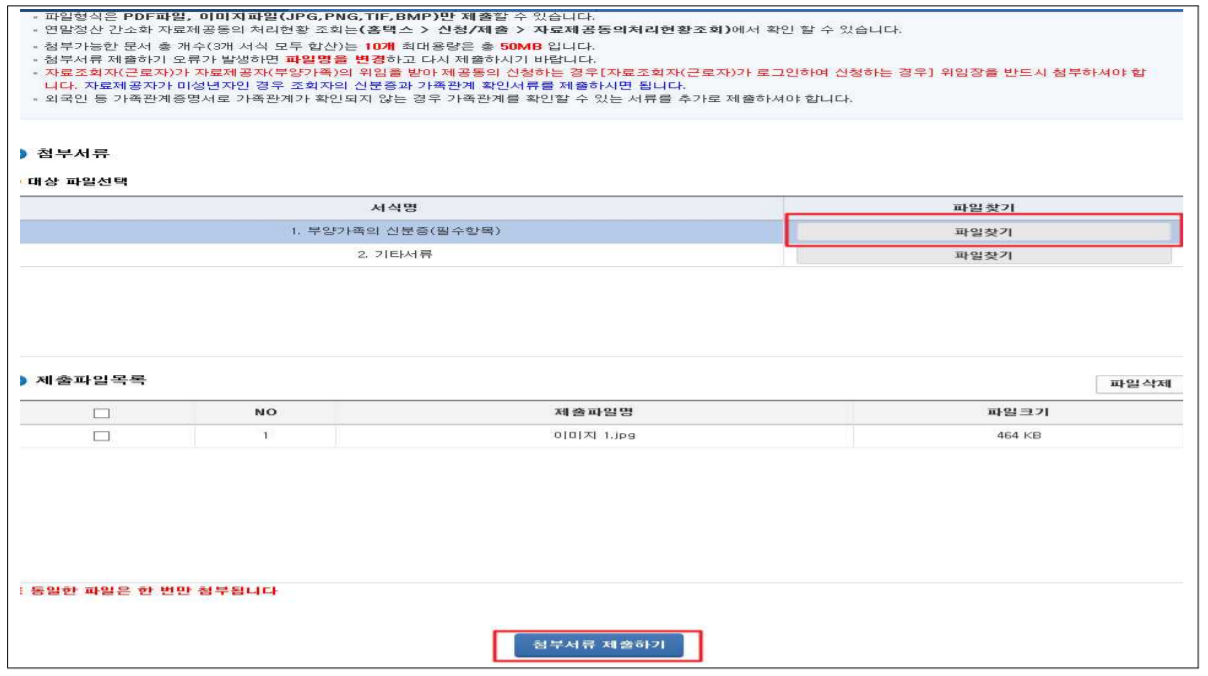Click the 제출파일명 column header
Image resolution: width=1208 pixels, height=676 pixels.
594,412
